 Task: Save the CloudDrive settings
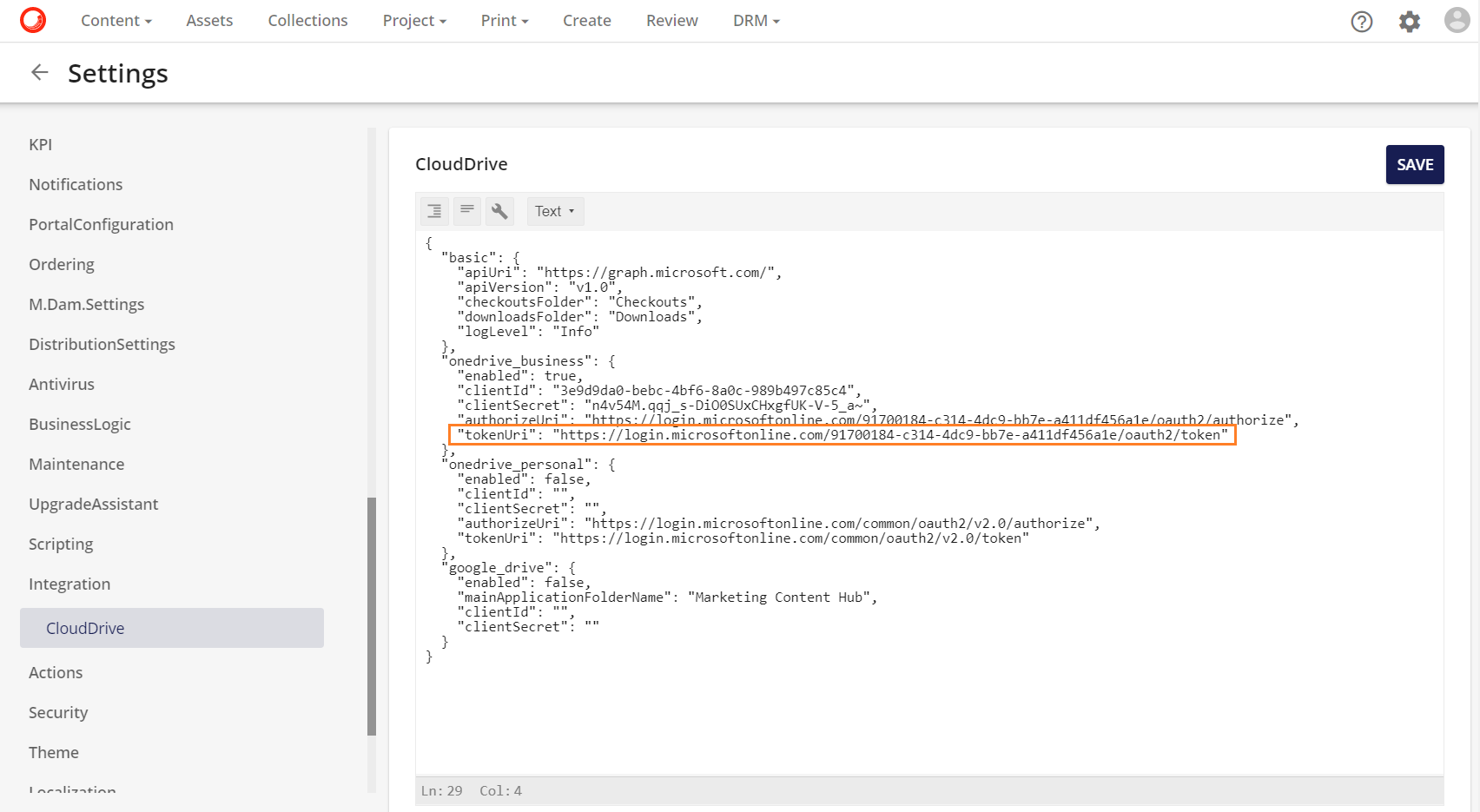click(1415, 164)
